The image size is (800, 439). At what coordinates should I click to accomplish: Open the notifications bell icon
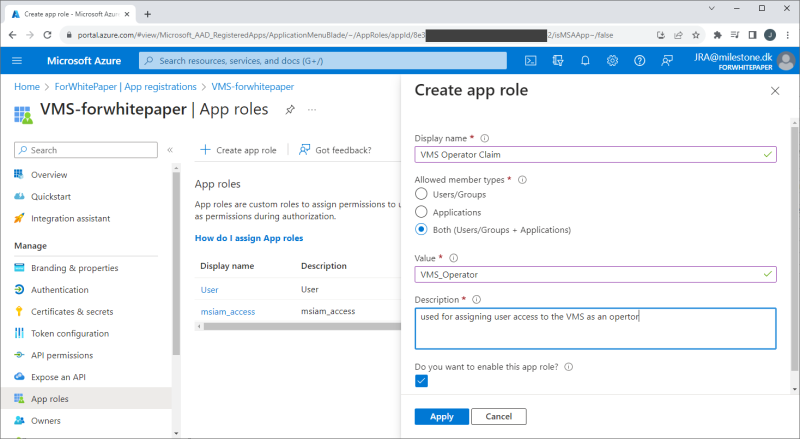click(x=586, y=60)
